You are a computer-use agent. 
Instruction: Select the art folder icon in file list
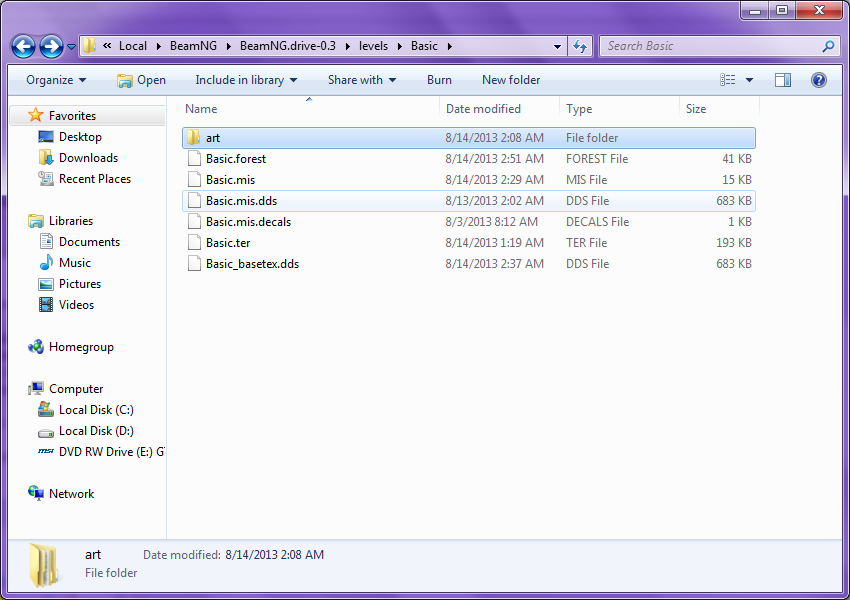194,138
